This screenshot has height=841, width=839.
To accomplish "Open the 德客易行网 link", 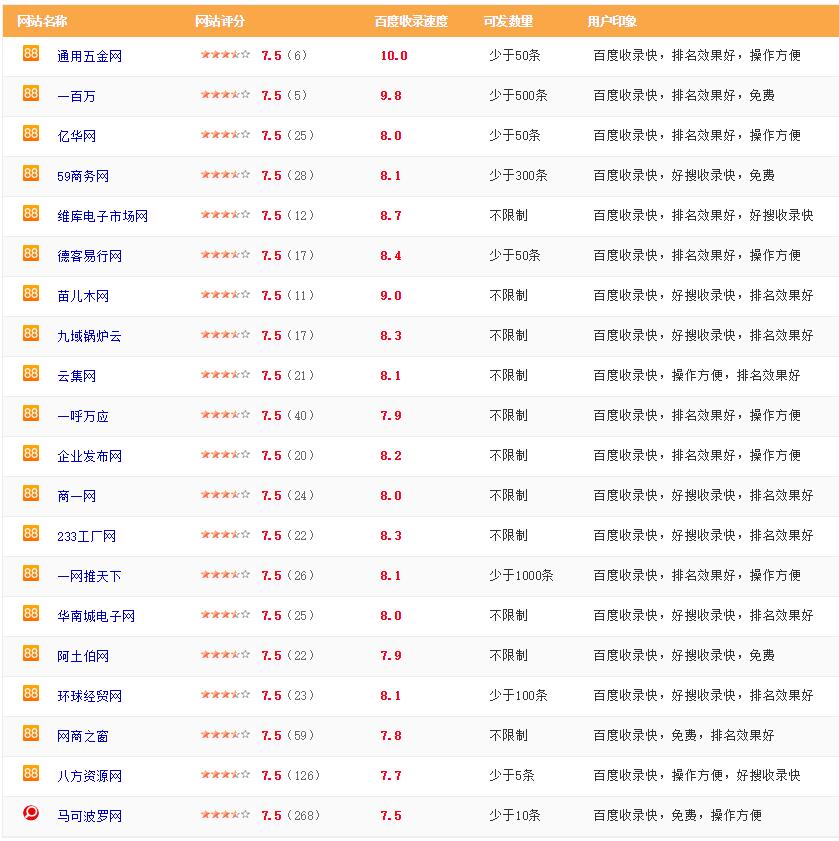I will click(x=90, y=256).
